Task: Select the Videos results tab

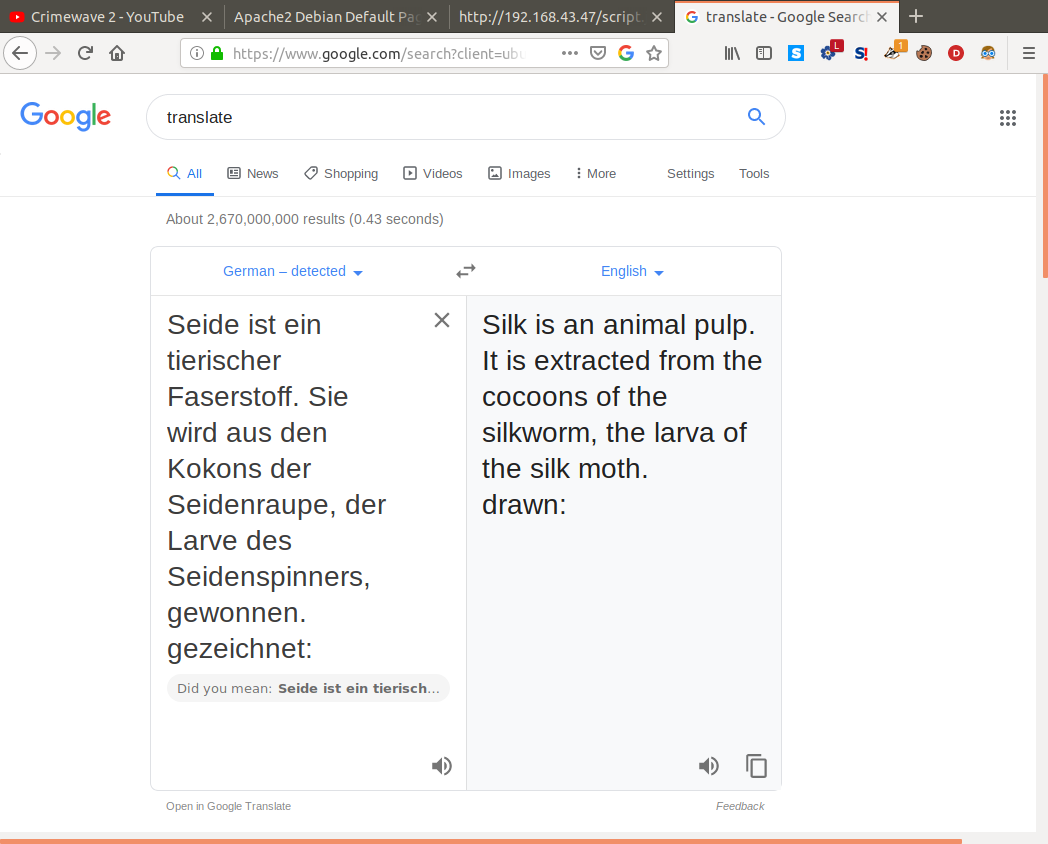Action: [x=432, y=174]
